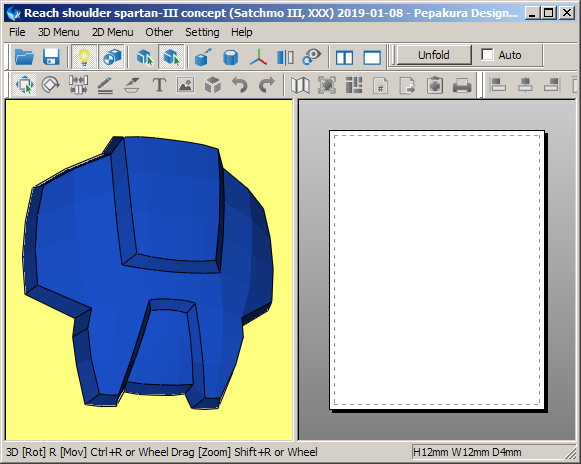Click the blue cylinder shape icon
The width and height of the screenshot is (581, 464).
(x=230, y=57)
